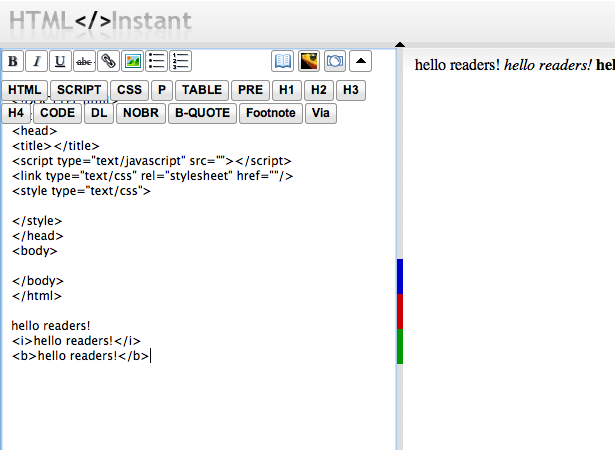Insert image with picture icon

pyautogui.click(x=132, y=61)
